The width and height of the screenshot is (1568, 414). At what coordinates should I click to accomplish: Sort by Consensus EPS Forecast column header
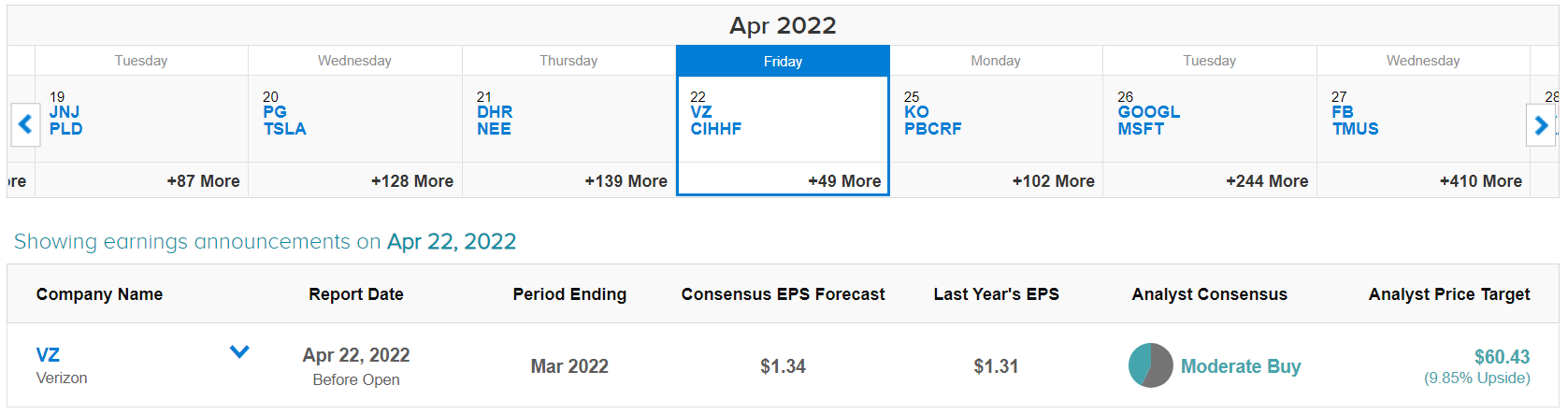pyautogui.click(x=783, y=294)
